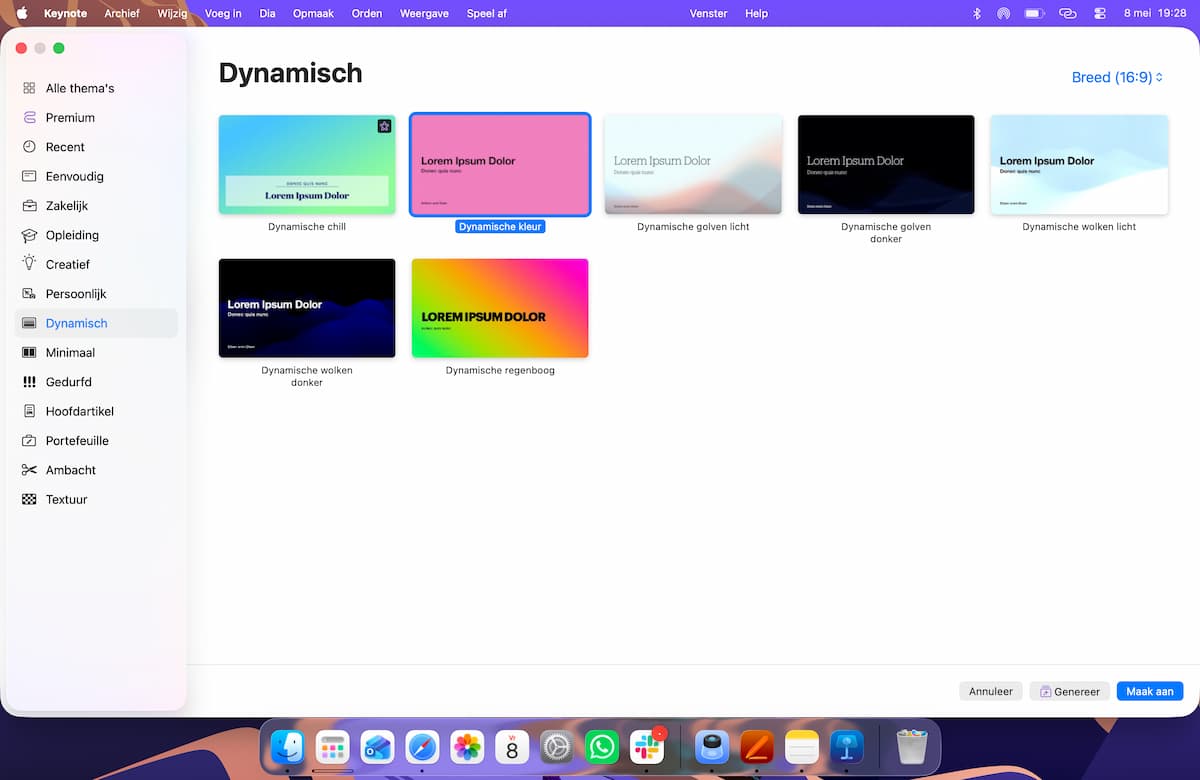Open the Dia menu

[x=267, y=13]
